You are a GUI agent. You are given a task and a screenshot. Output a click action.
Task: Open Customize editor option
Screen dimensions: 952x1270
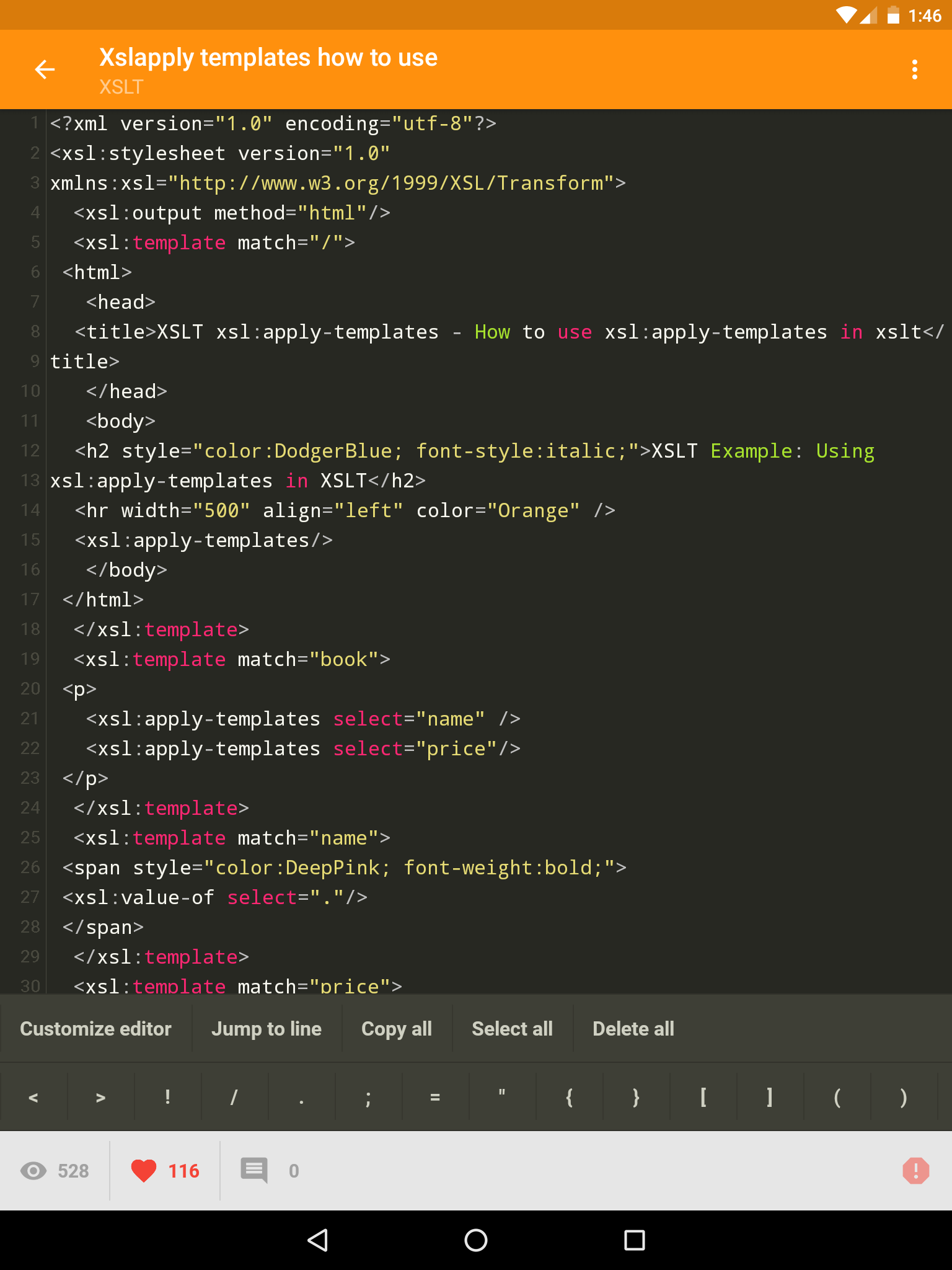coord(95,1029)
